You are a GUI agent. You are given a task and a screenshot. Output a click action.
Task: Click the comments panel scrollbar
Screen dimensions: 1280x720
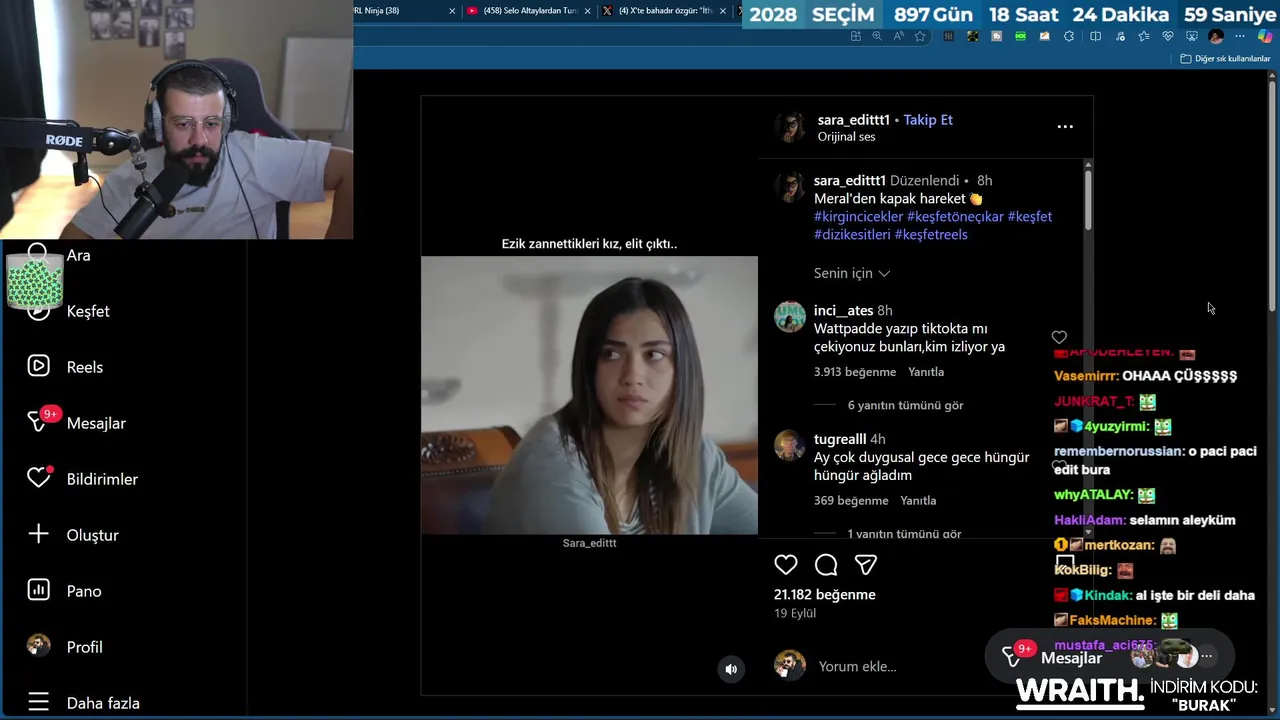tap(1088, 198)
